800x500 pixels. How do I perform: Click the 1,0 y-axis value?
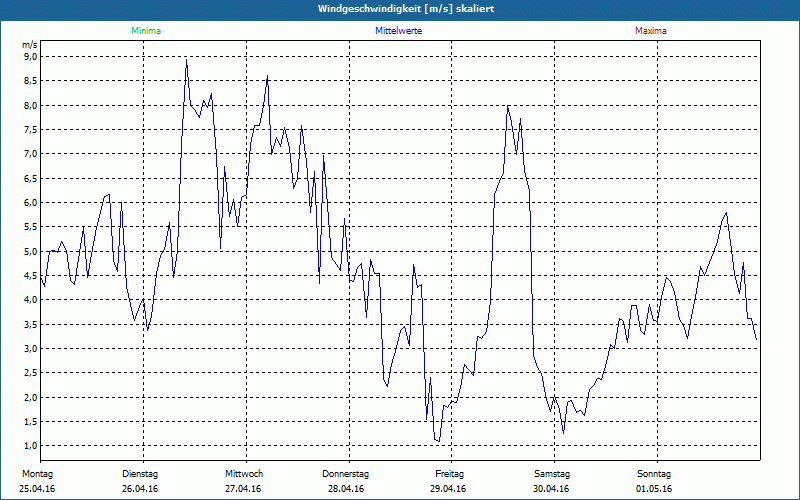[x=31, y=445]
